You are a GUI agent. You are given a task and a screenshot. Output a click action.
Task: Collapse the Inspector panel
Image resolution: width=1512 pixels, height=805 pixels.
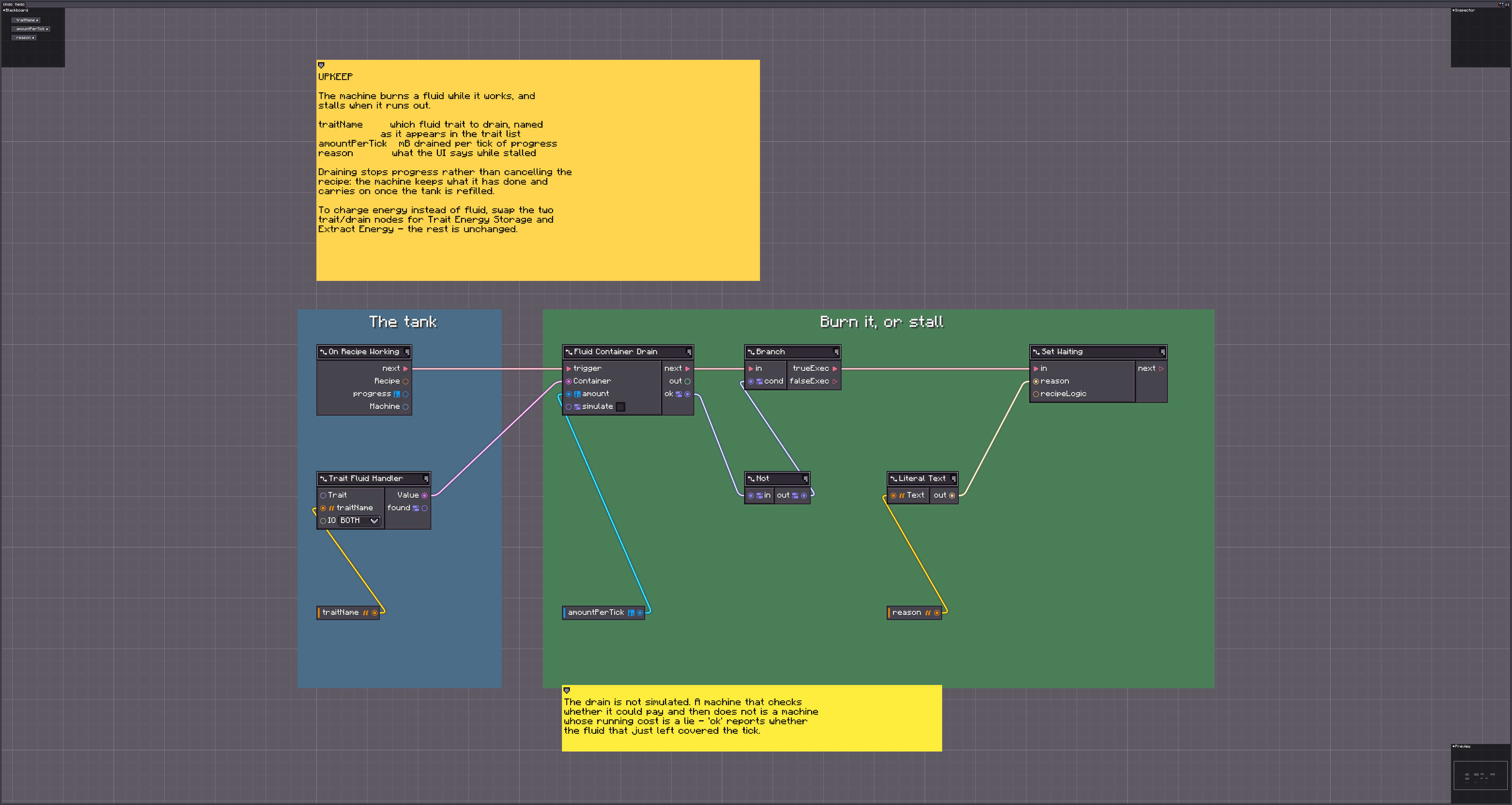(x=1454, y=11)
